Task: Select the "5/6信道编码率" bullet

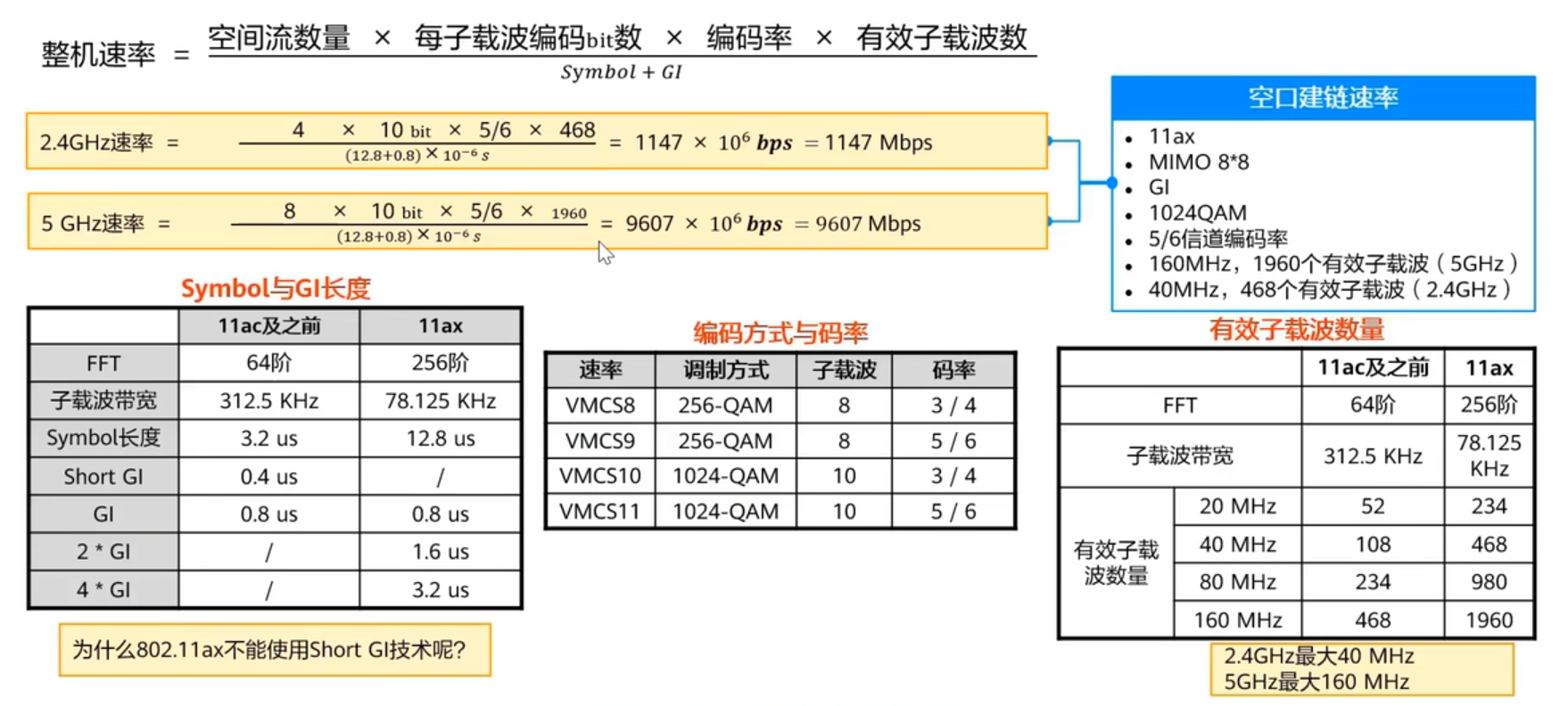Action: click(1217, 239)
